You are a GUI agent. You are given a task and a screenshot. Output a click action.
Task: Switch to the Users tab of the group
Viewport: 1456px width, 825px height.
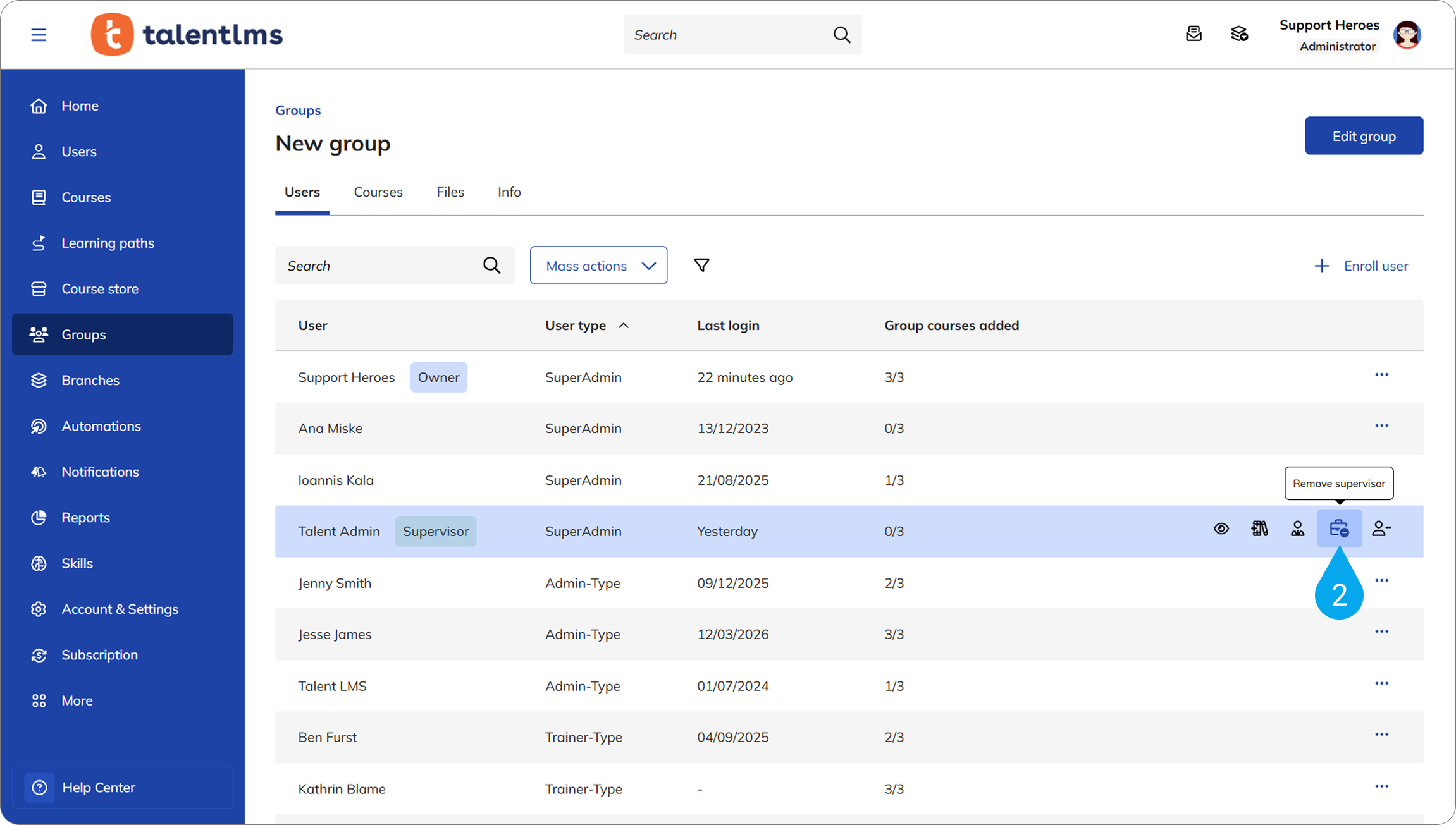[302, 192]
